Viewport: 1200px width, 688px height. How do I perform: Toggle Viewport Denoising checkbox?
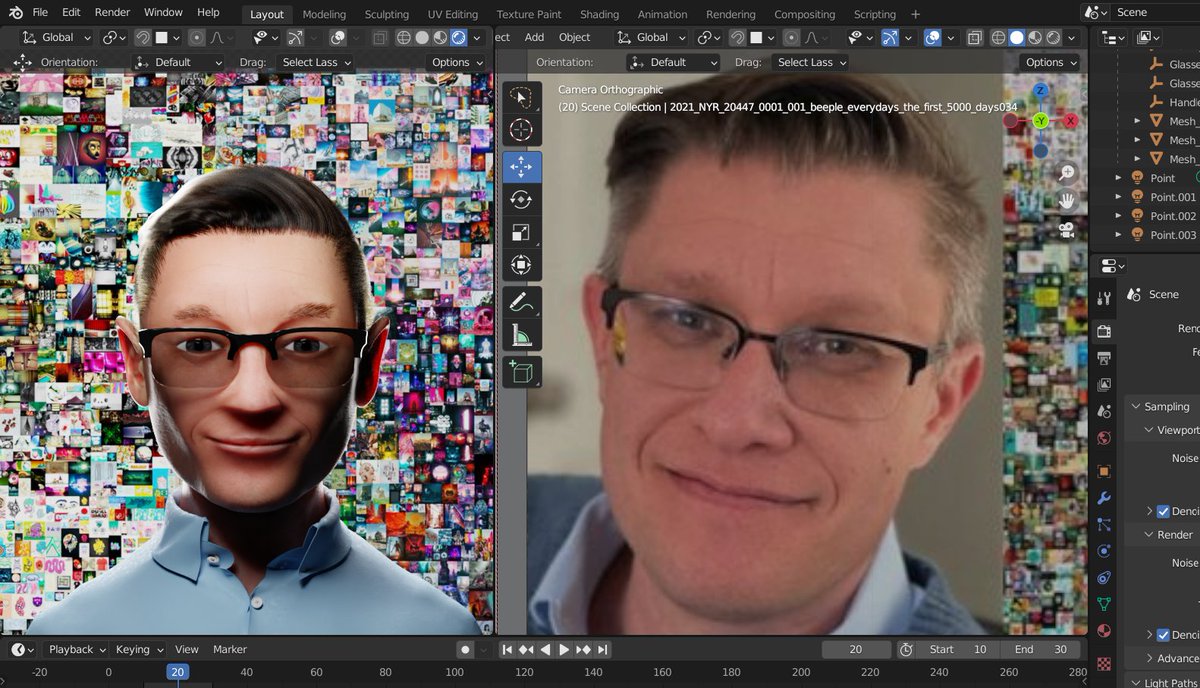(x=1163, y=511)
